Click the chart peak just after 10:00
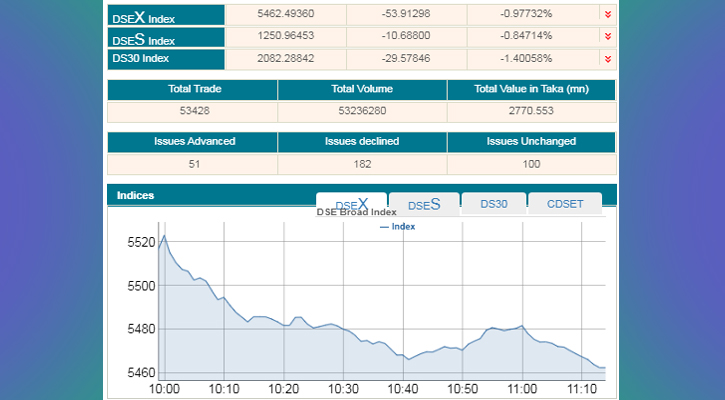725x400 pixels. click(x=164, y=236)
